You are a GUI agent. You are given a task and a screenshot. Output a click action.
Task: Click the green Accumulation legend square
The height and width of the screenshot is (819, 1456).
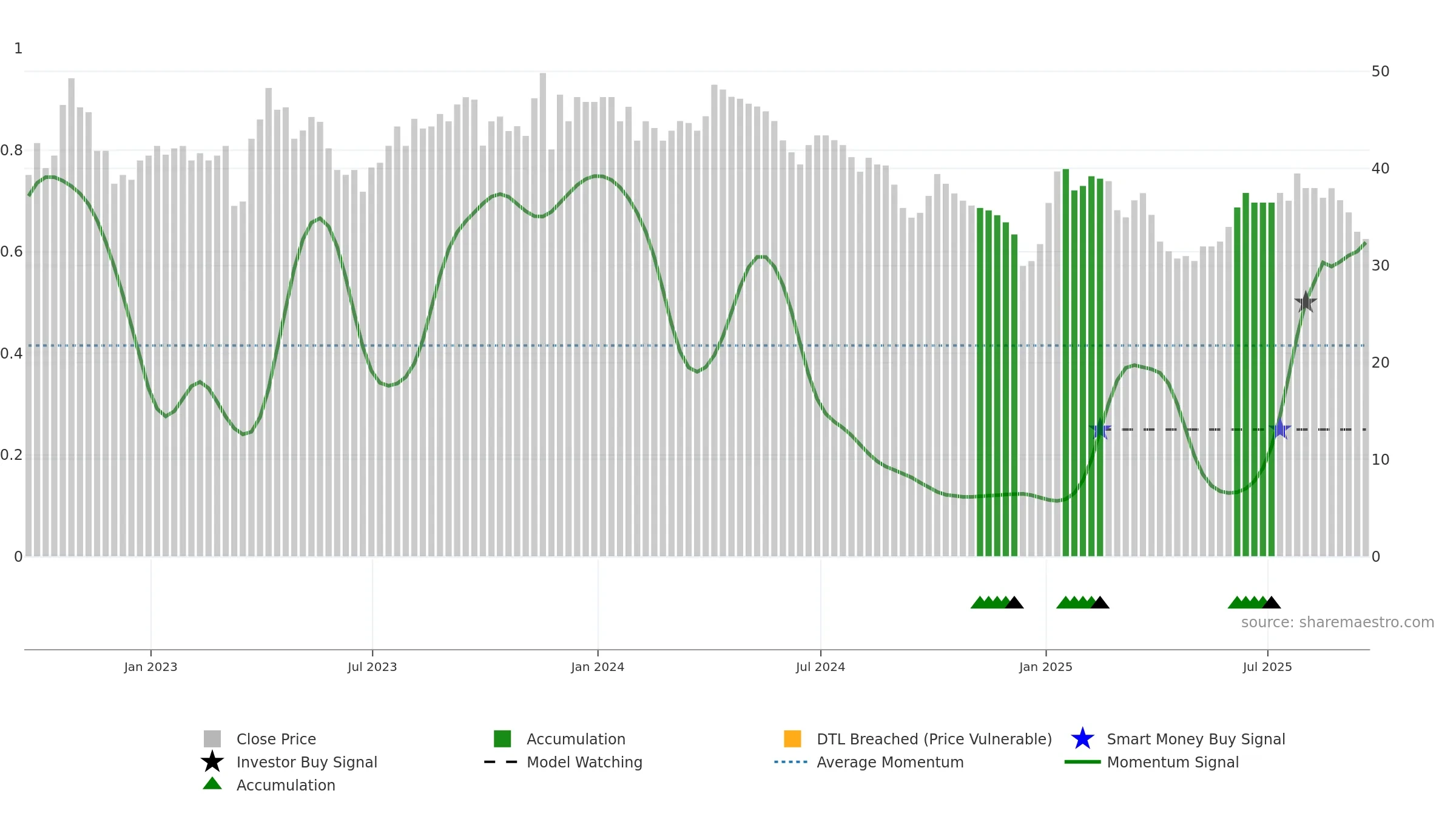pyautogui.click(x=502, y=739)
